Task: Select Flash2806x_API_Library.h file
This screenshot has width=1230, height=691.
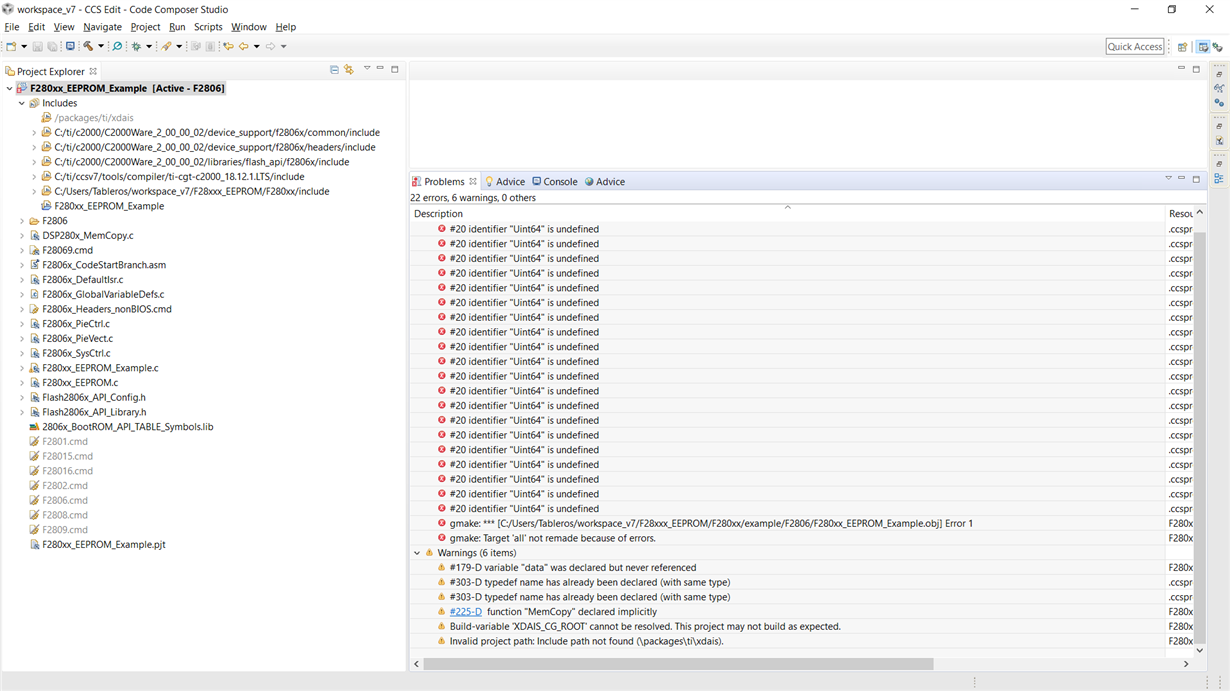Action: (94, 412)
